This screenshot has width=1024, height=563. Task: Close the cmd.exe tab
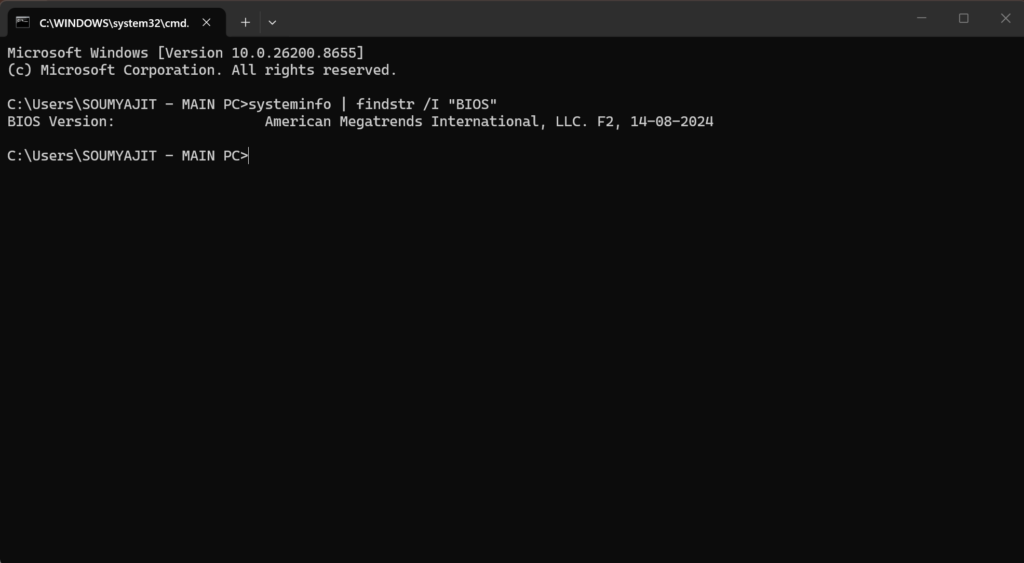(x=206, y=22)
